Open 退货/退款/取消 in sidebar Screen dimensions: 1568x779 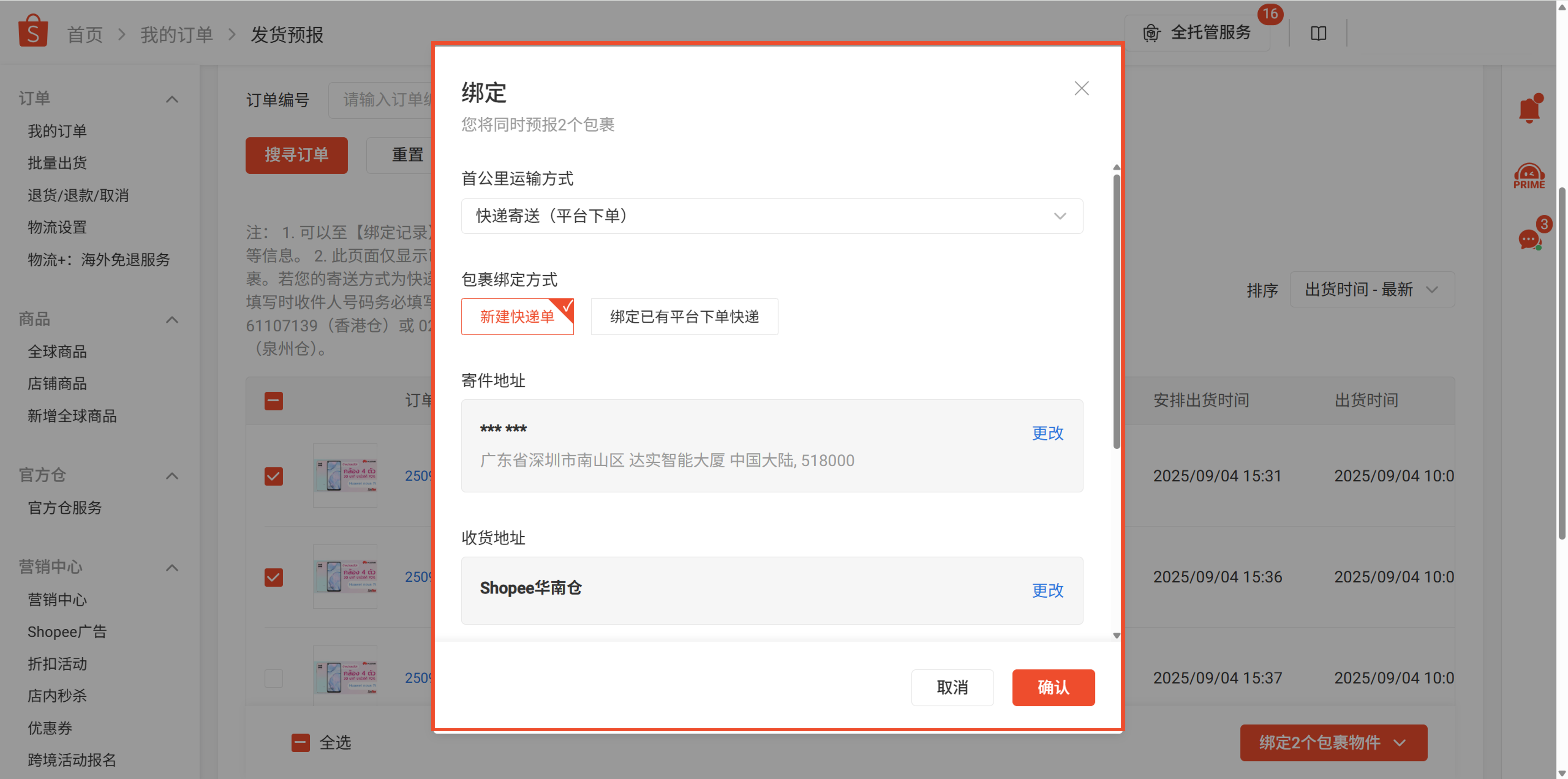(x=78, y=195)
